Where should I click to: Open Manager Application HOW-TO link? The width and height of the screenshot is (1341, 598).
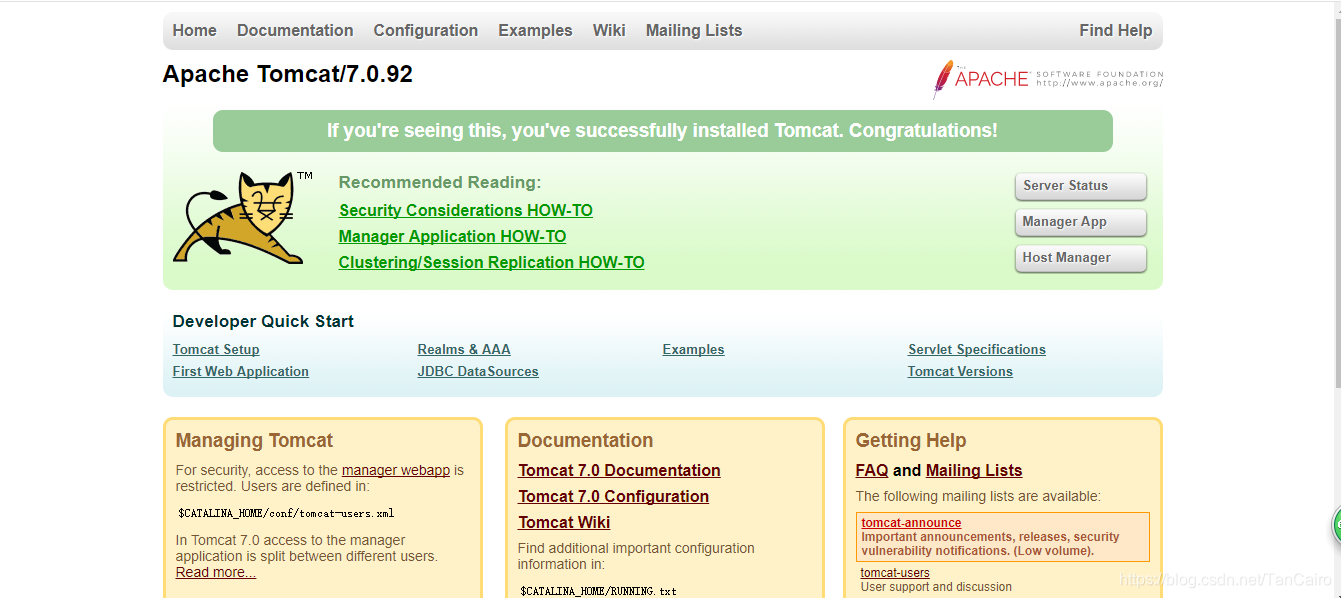coord(452,236)
